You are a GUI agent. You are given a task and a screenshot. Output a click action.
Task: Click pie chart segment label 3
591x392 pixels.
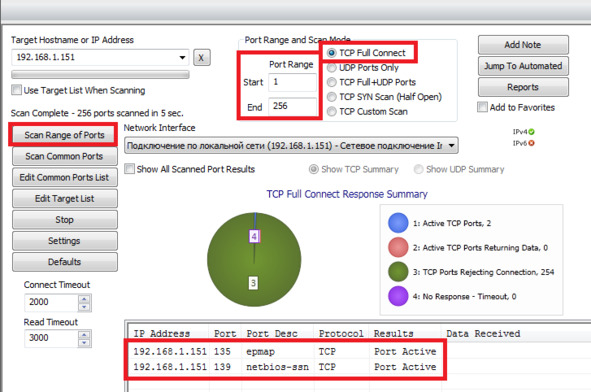(x=253, y=283)
